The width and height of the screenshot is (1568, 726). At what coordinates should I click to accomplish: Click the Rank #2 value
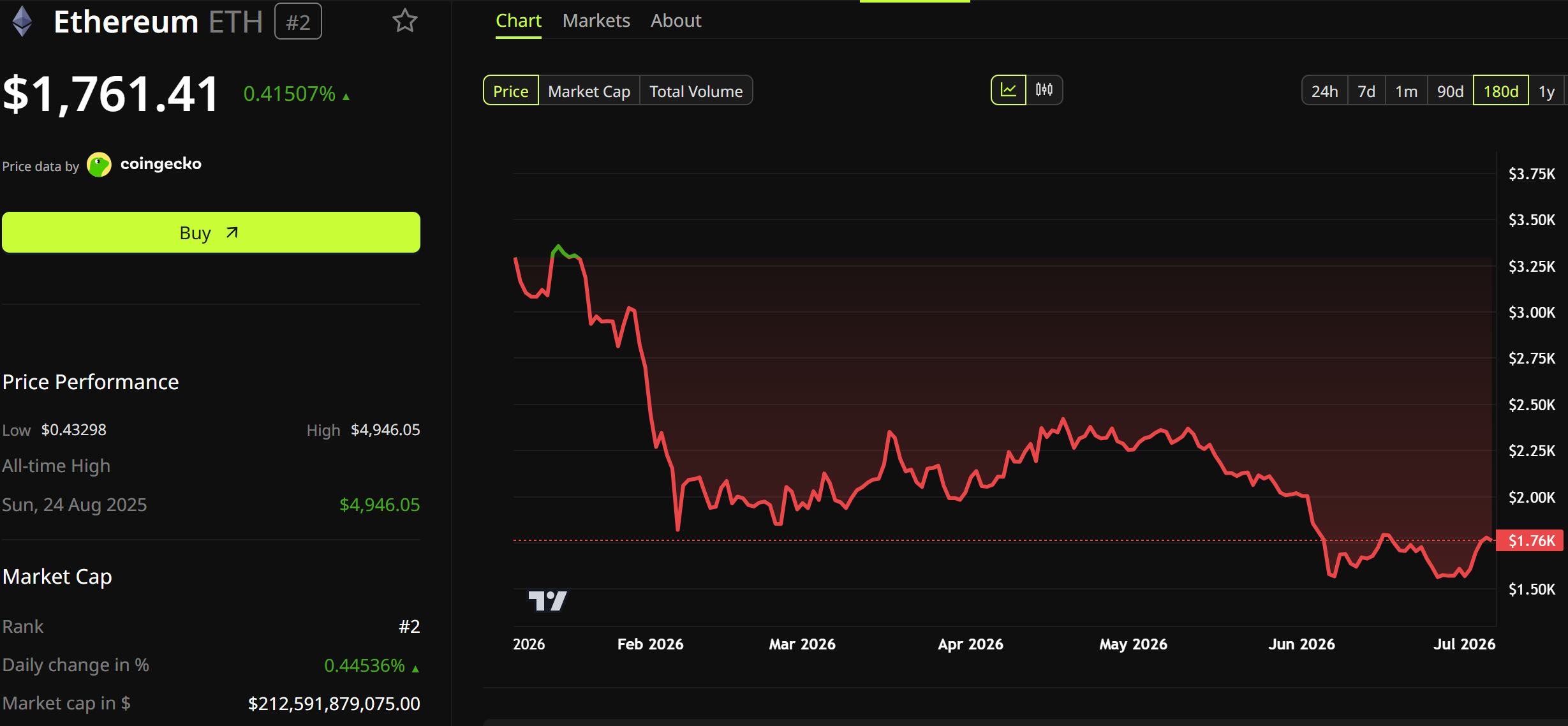click(410, 626)
